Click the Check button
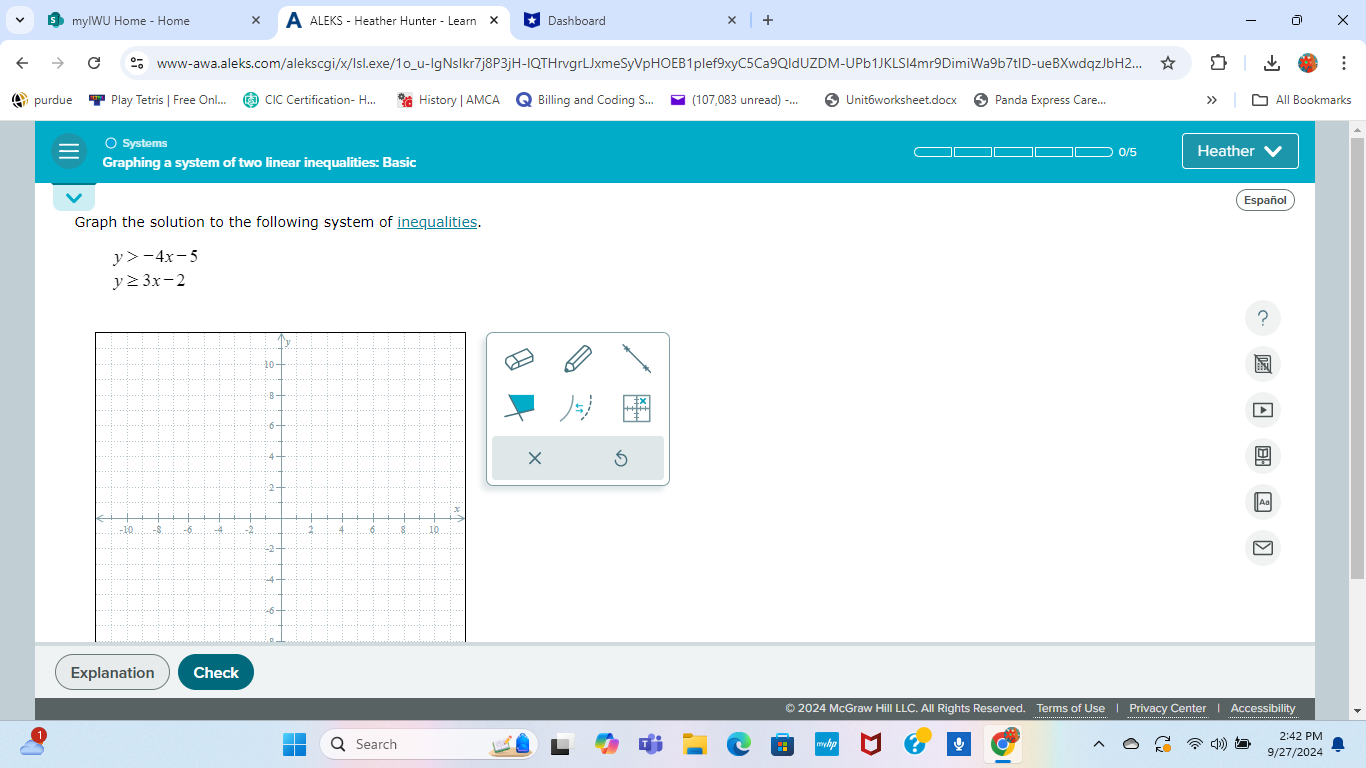 click(216, 672)
